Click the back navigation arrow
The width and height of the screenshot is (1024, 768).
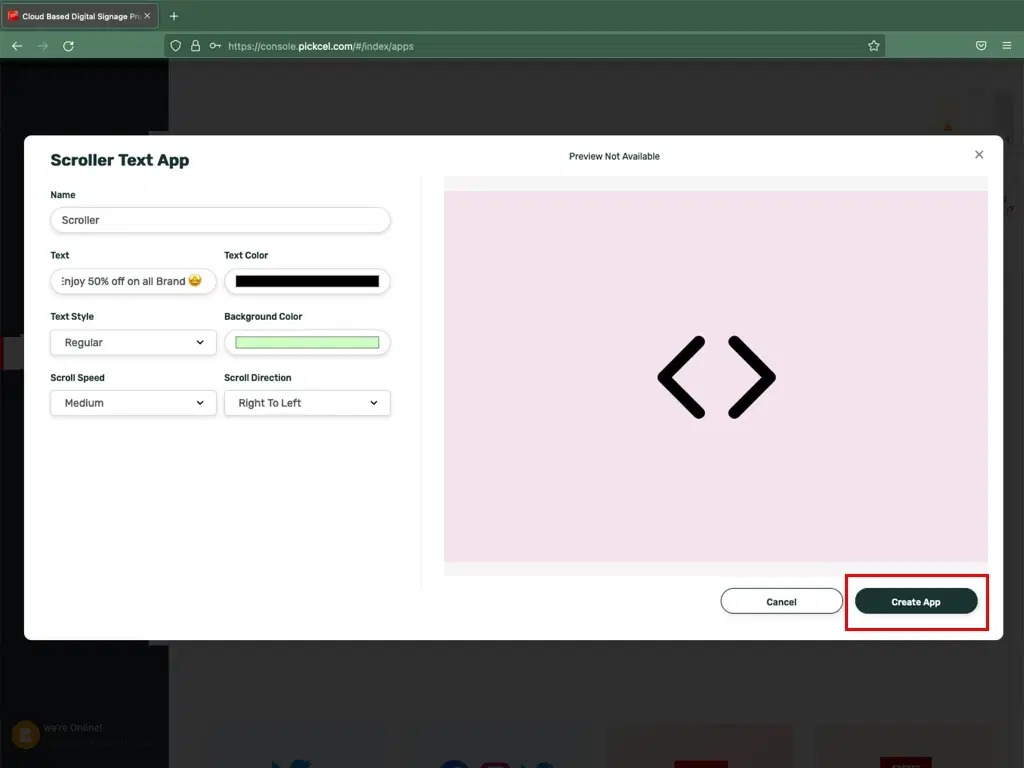(16, 45)
